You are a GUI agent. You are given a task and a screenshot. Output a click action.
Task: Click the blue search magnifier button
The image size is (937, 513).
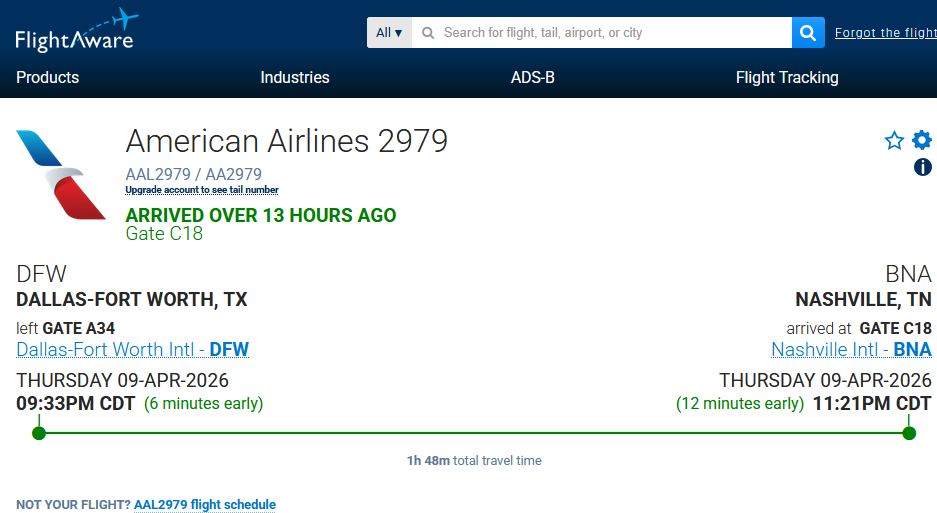click(x=808, y=32)
